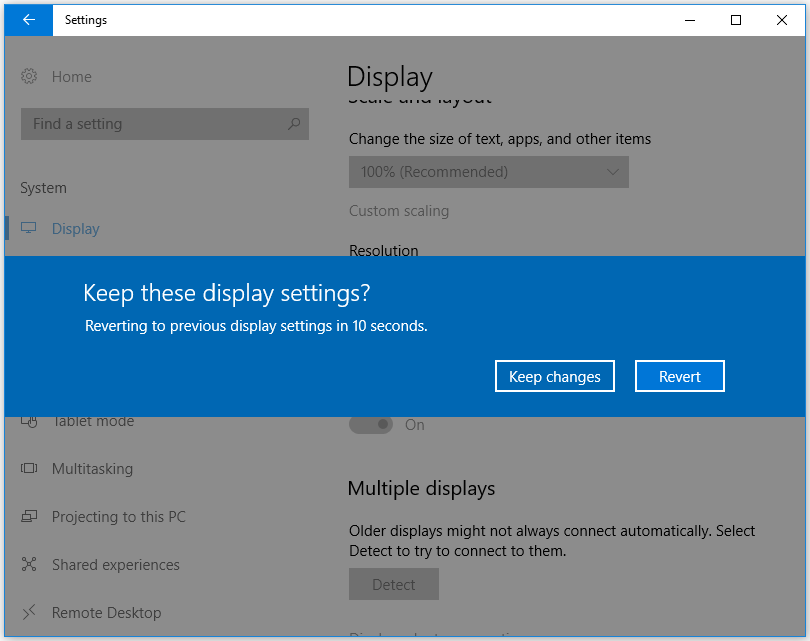Click the Shared experiences icon
This screenshot has height=641, width=810.
click(x=28, y=564)
